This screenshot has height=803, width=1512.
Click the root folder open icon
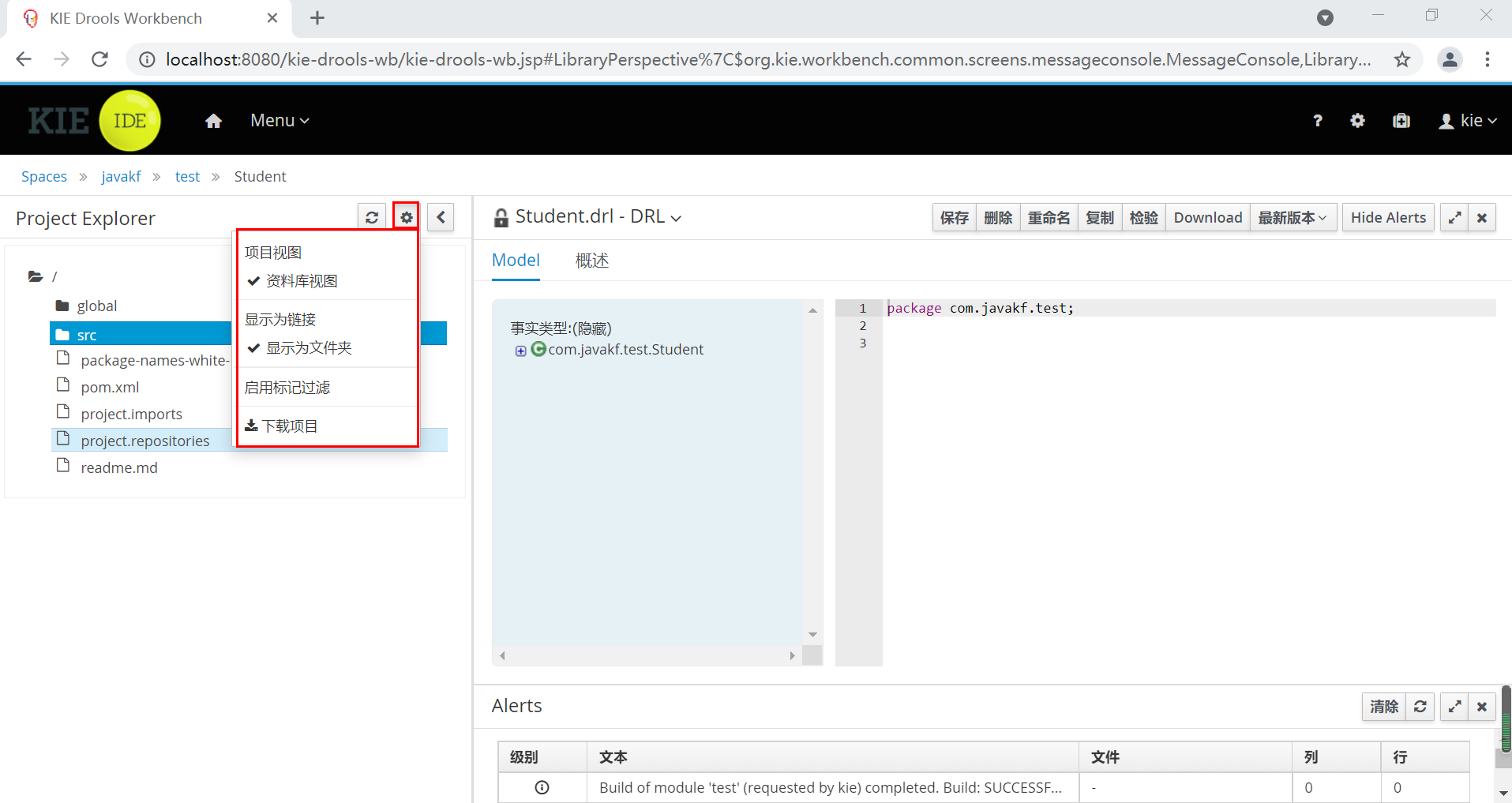(x=36, y=276)
